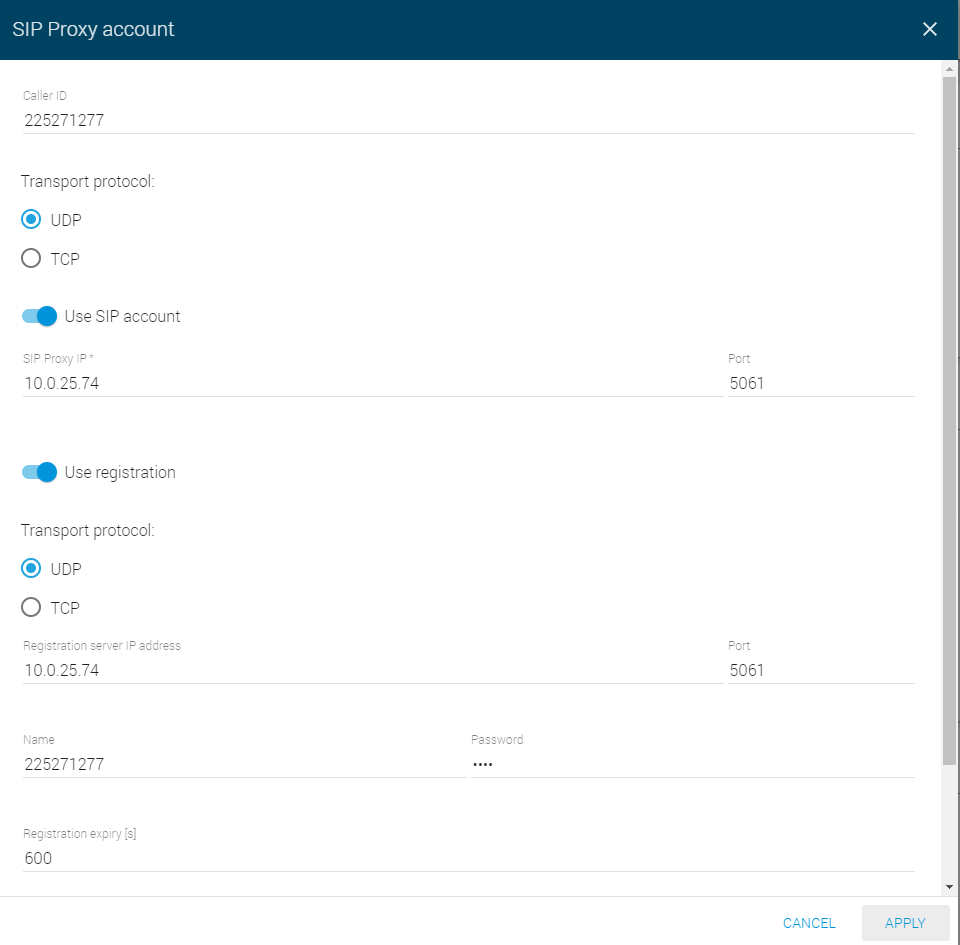The height and width of the screenshot is (945, 960).
Task: Click the dialog's vertical scrollbar thumb
Action: 949,421
